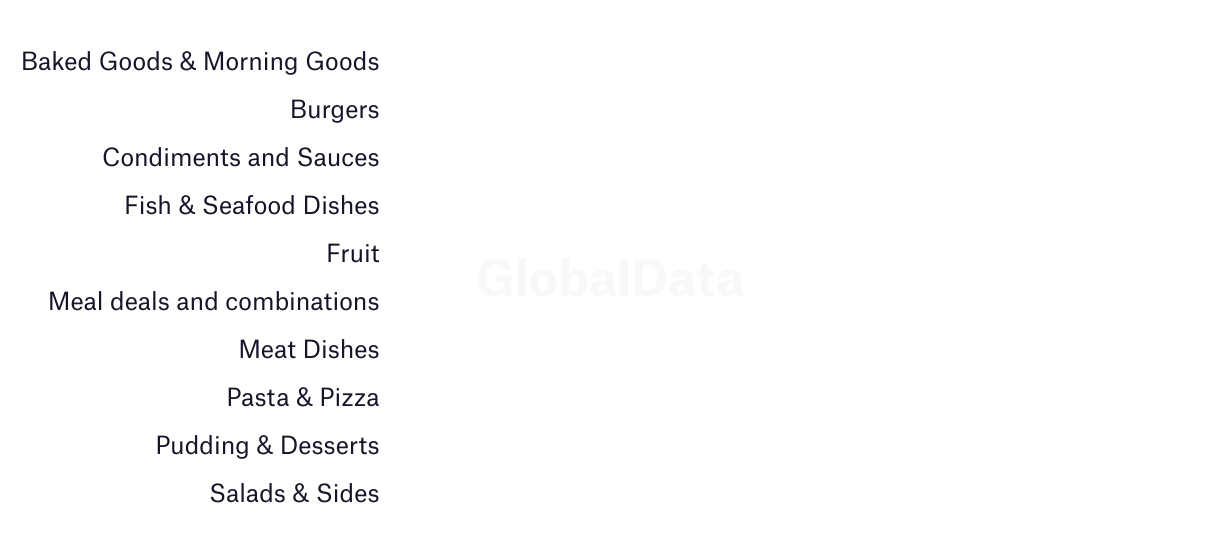
Task: Select the Meat Dishes category
Action: [309, 350]
